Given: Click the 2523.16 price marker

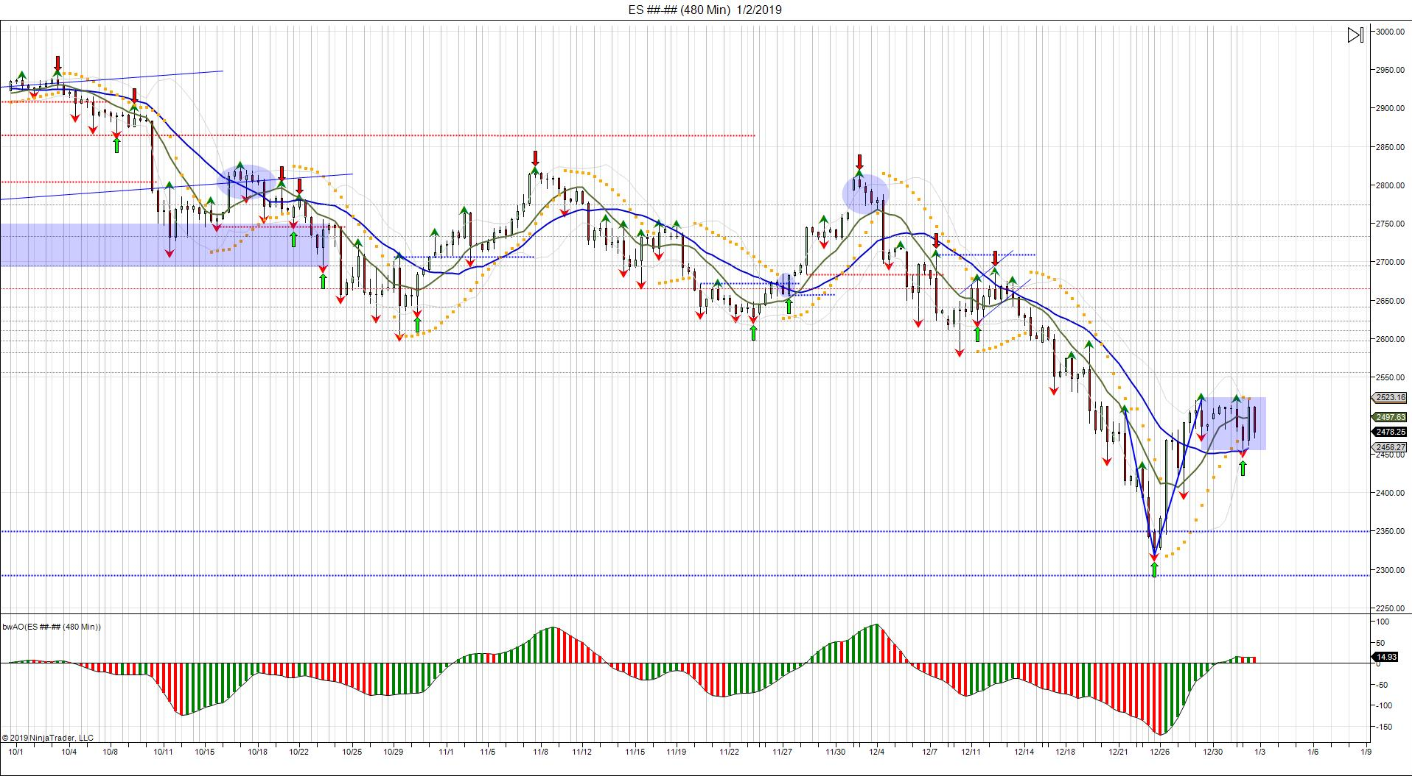Looking at the screenshot, I should 1391,397.
